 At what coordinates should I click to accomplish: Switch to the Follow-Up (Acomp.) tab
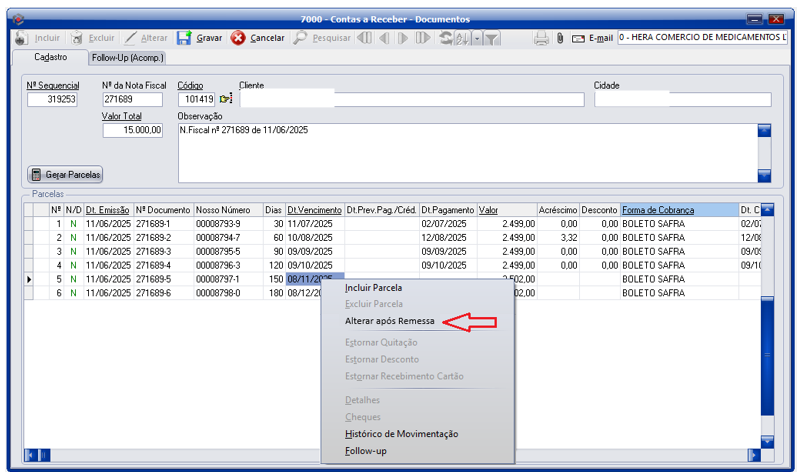[x=134, y=58]
